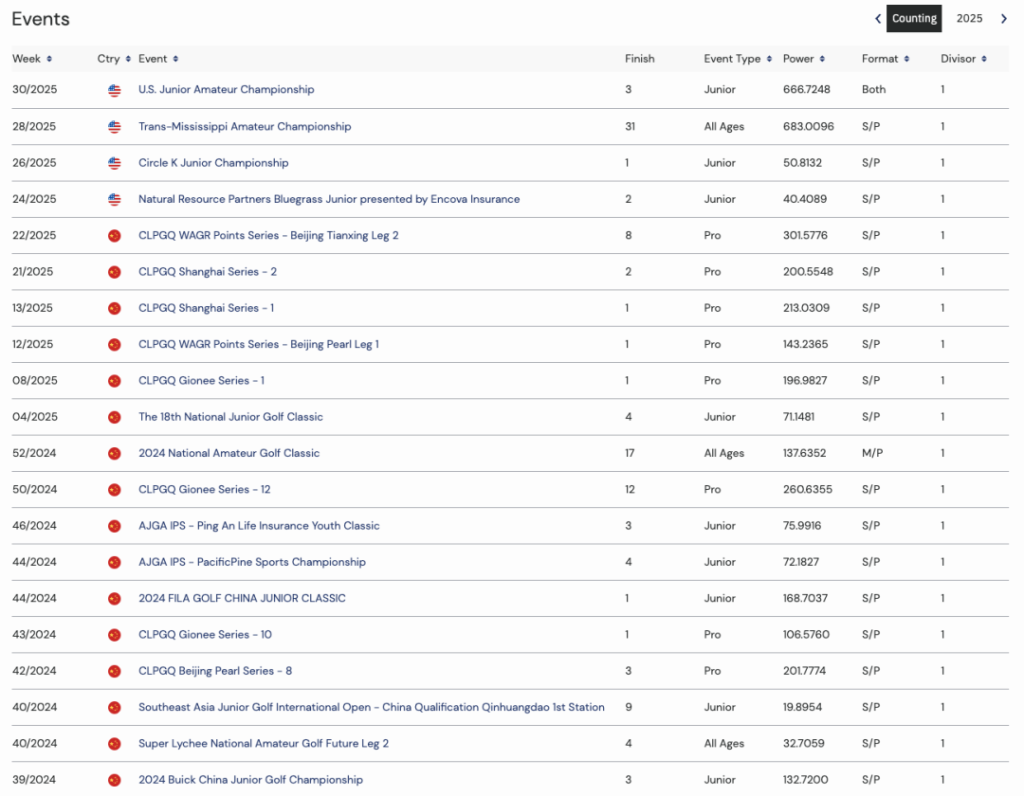Click China flag beside 2024 Buick China Junior

114,780
